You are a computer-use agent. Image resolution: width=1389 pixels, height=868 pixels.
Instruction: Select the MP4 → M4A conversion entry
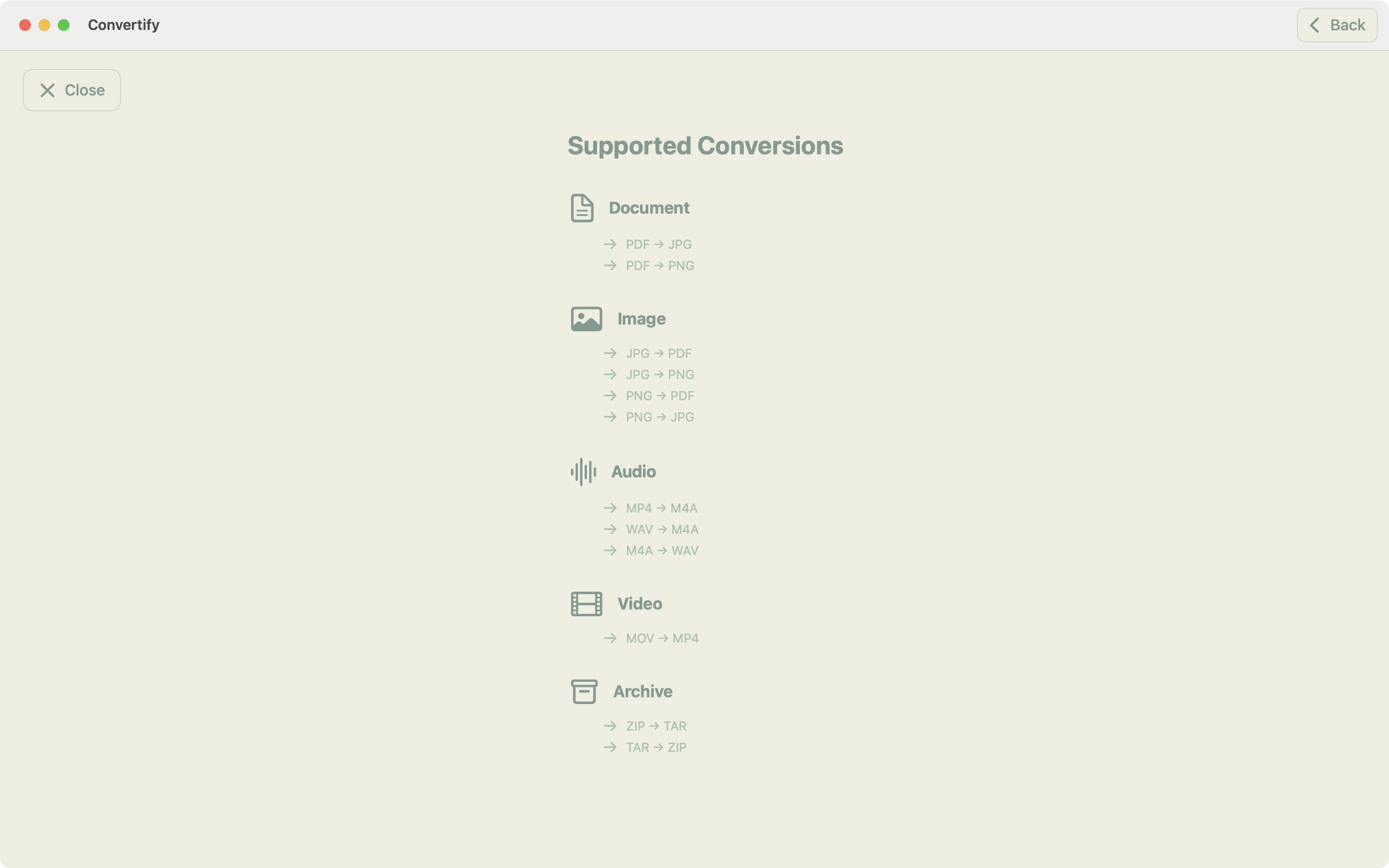click(661, 509)
